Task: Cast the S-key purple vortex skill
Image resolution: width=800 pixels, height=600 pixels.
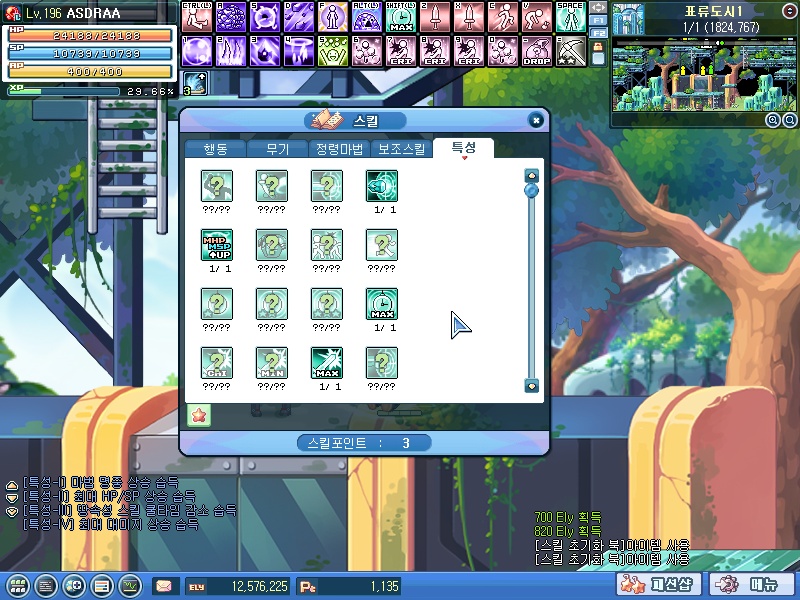Action: click(265, 17)
